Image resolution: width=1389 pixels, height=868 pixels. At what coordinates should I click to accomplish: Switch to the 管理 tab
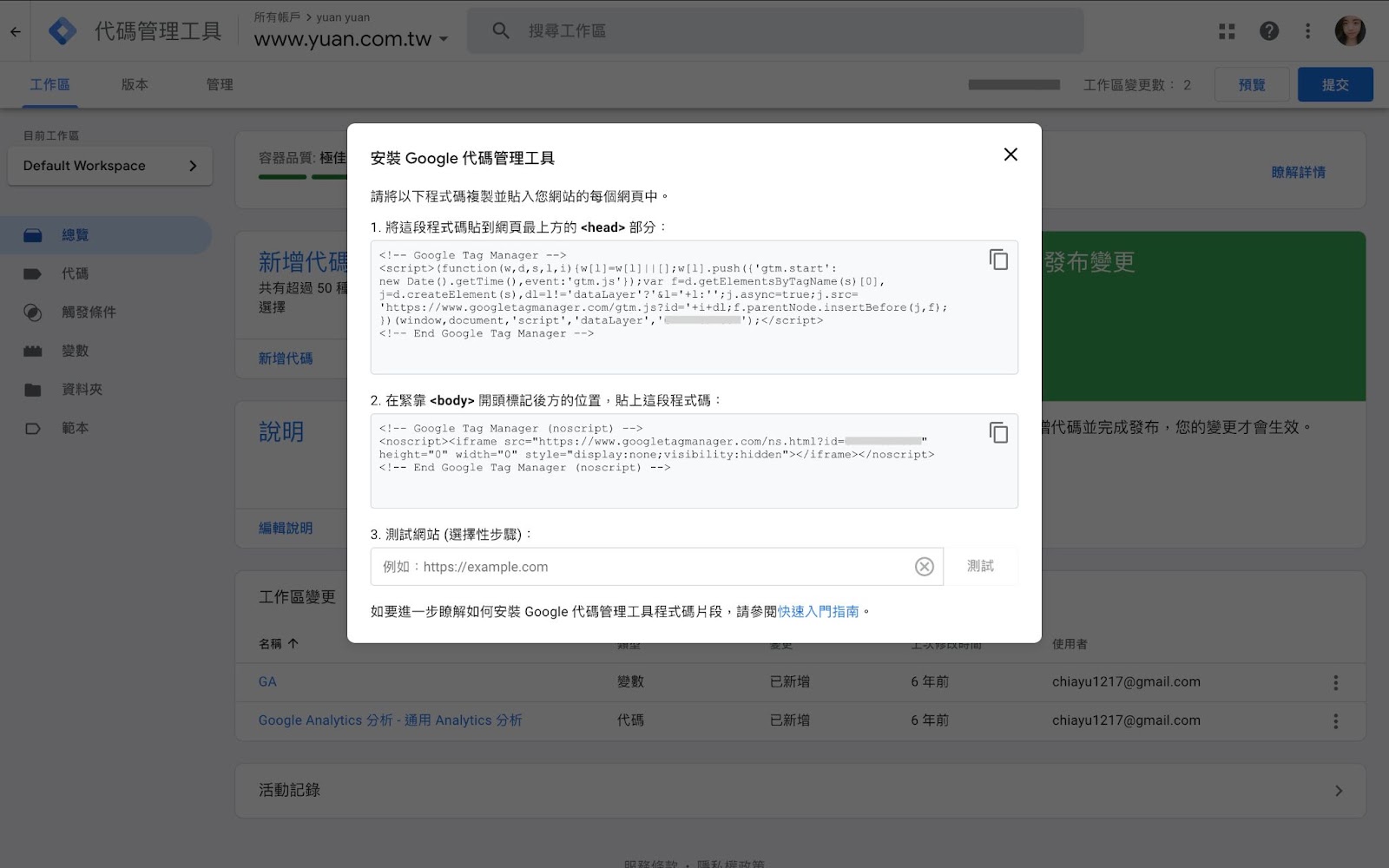click(x=220, y=85)
